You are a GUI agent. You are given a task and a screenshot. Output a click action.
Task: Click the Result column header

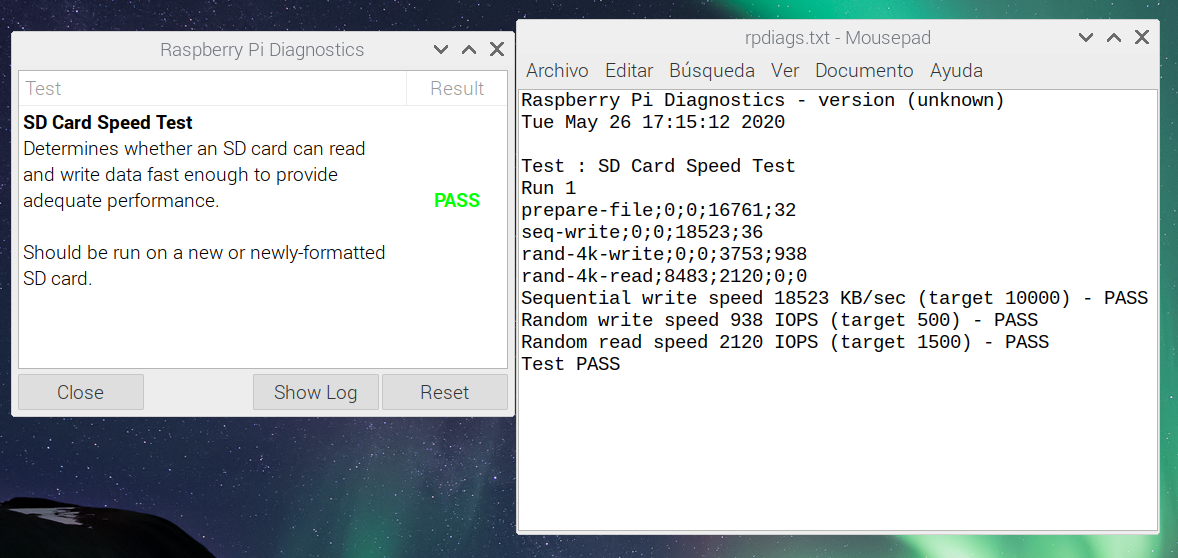point(457,89)
